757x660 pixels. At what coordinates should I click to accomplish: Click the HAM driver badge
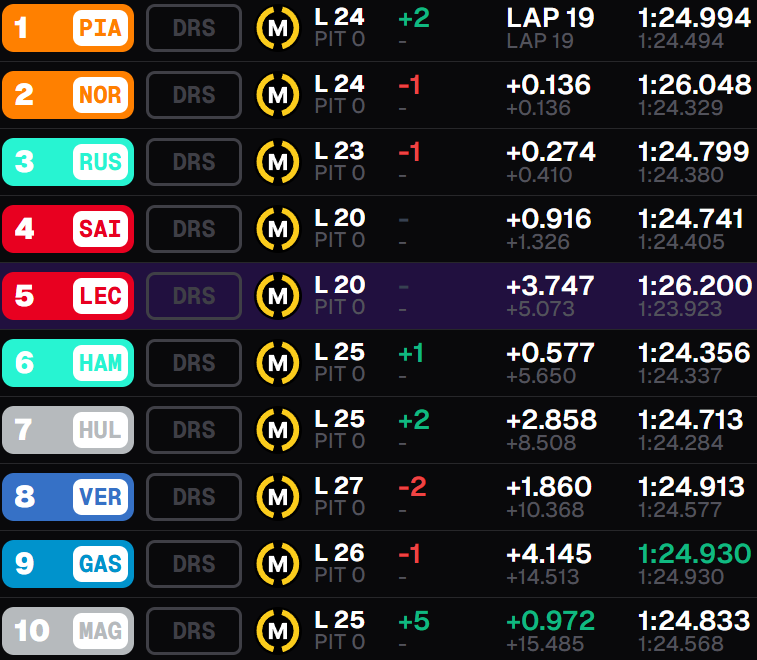coord(101,363)
